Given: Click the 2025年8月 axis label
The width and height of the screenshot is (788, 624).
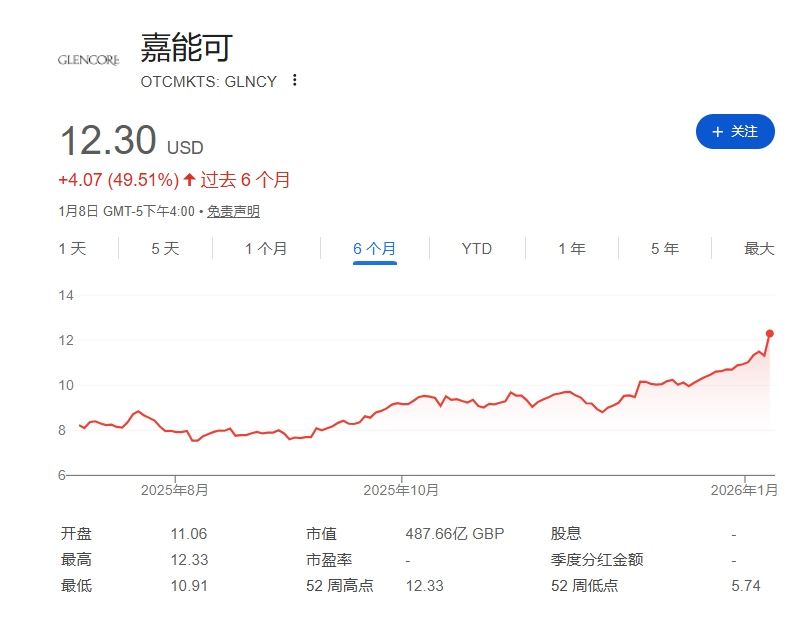Looking at the screenshot, I should click(x=174, y=490).
